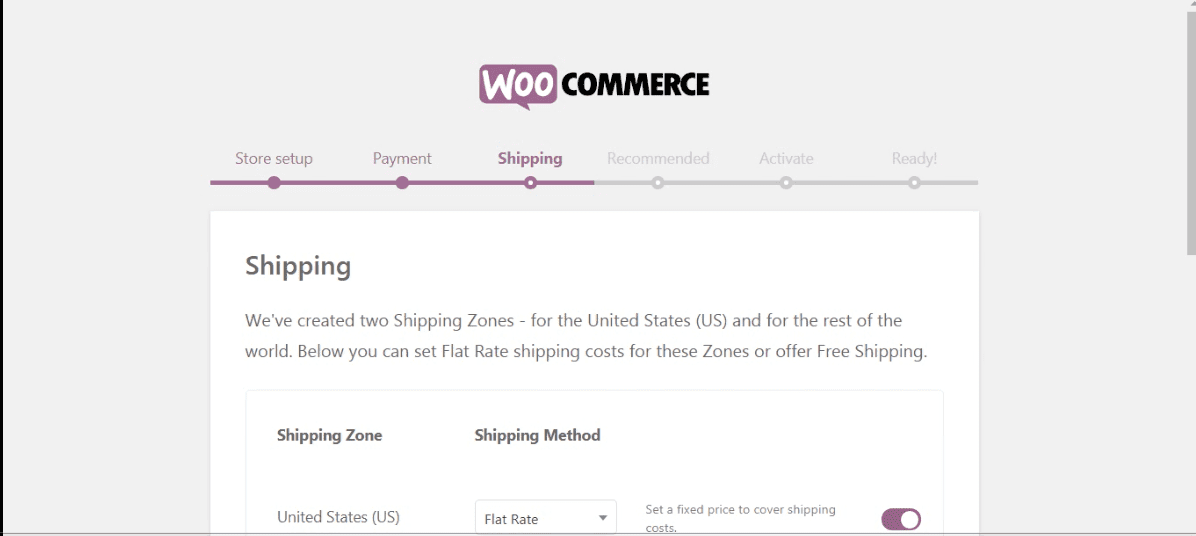Click the Shipping step dot
Image resolution: width=1196 pixels, height=536 pixels.
(530, 183)
